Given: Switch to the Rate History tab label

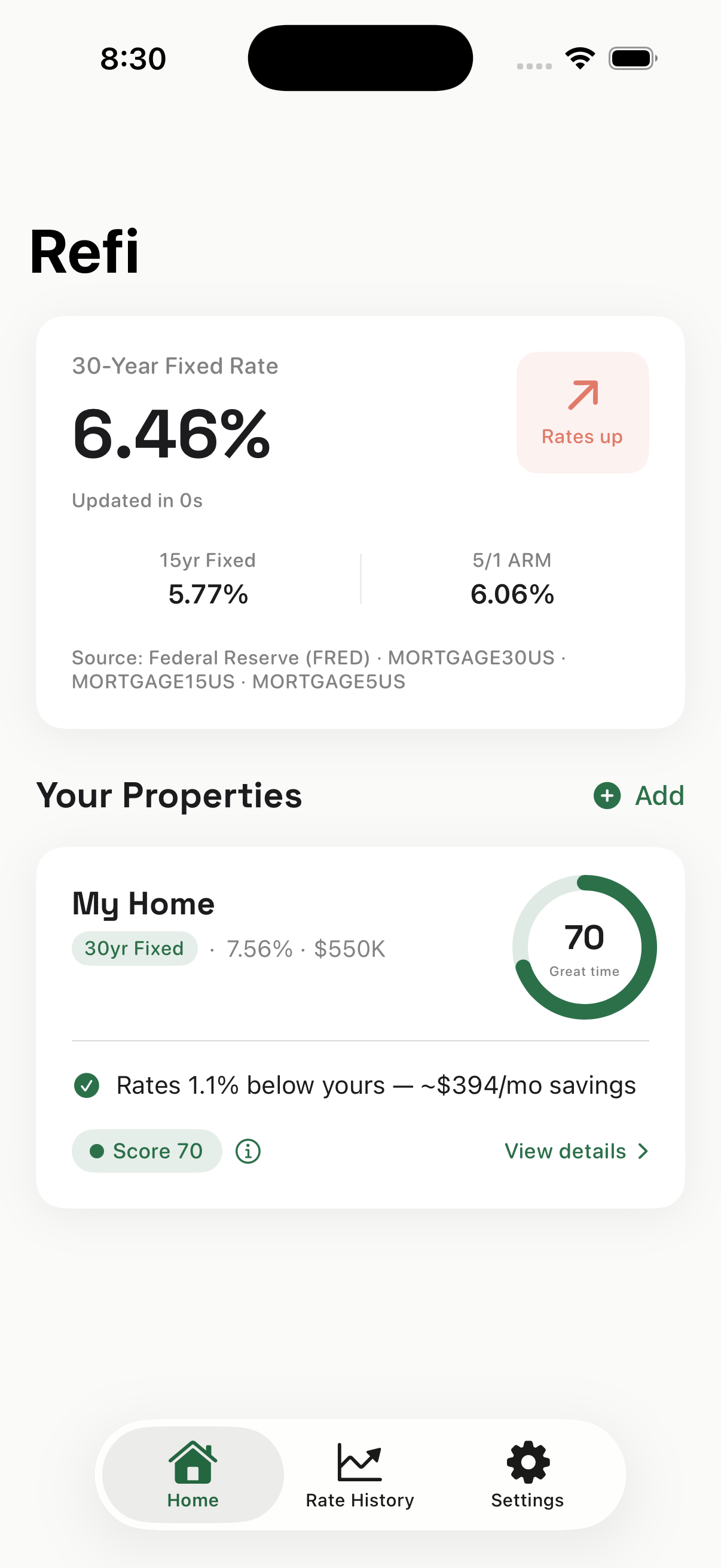Looking at the screenshot, I should [359, 1500].
